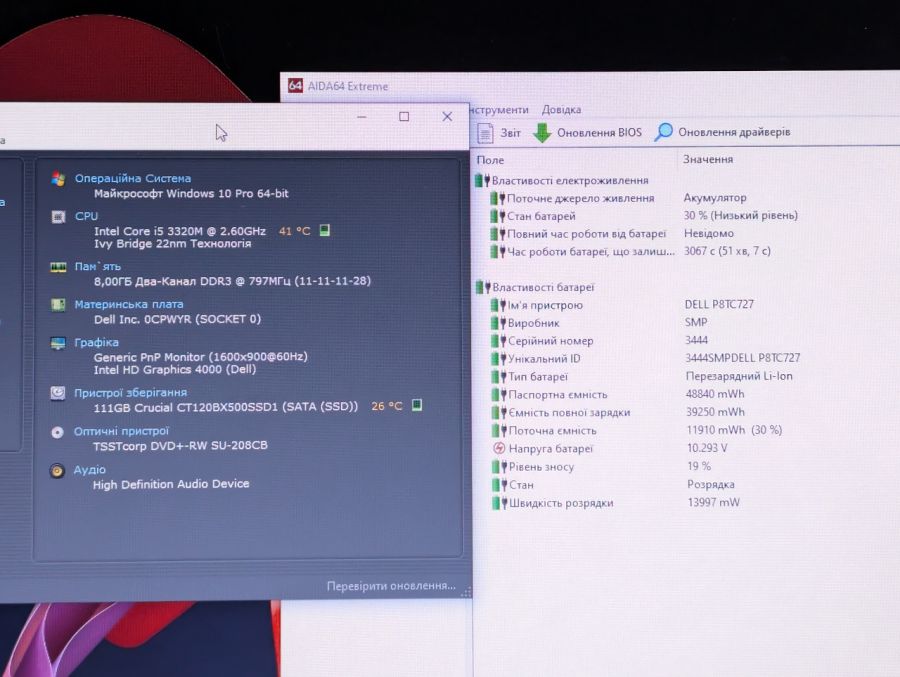
Task: Select the value 39250 mWh
Action: pos(715,412)
